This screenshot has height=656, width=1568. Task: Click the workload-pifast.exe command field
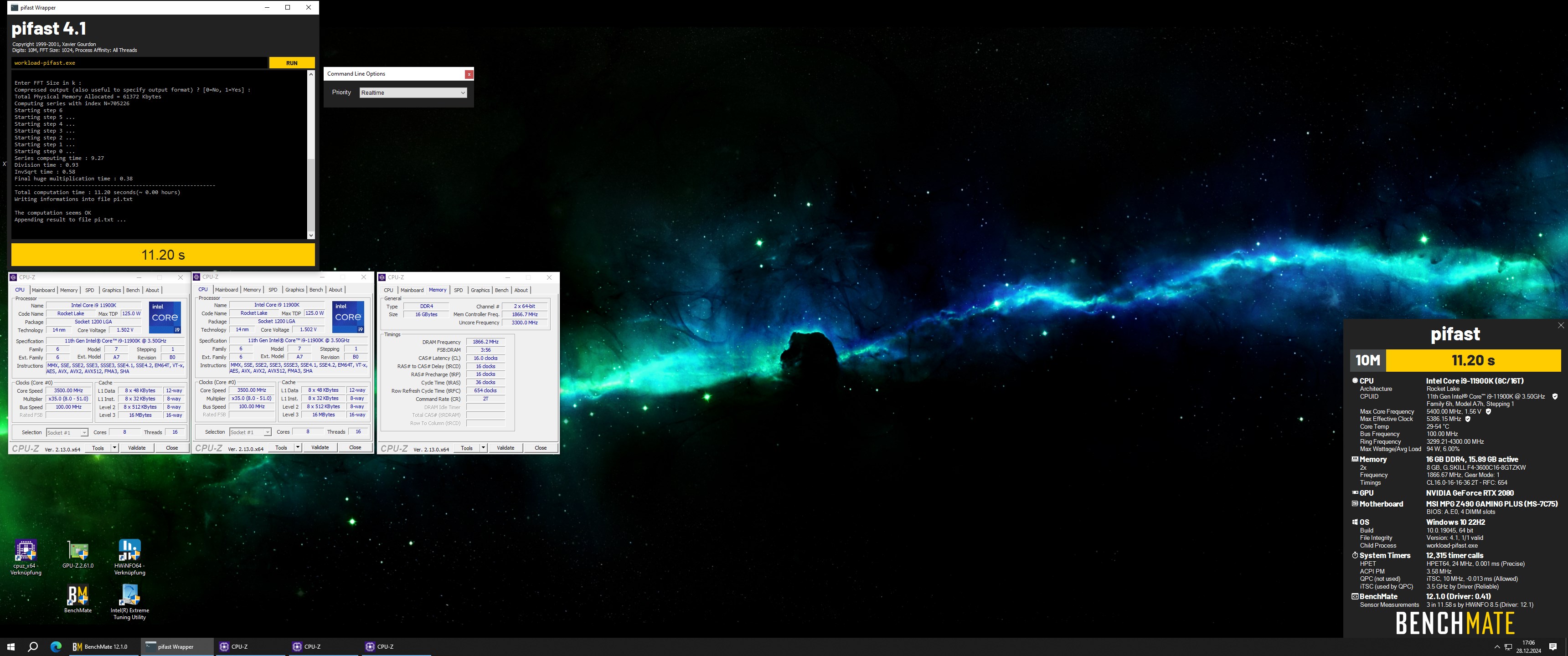tap(139, 63)
